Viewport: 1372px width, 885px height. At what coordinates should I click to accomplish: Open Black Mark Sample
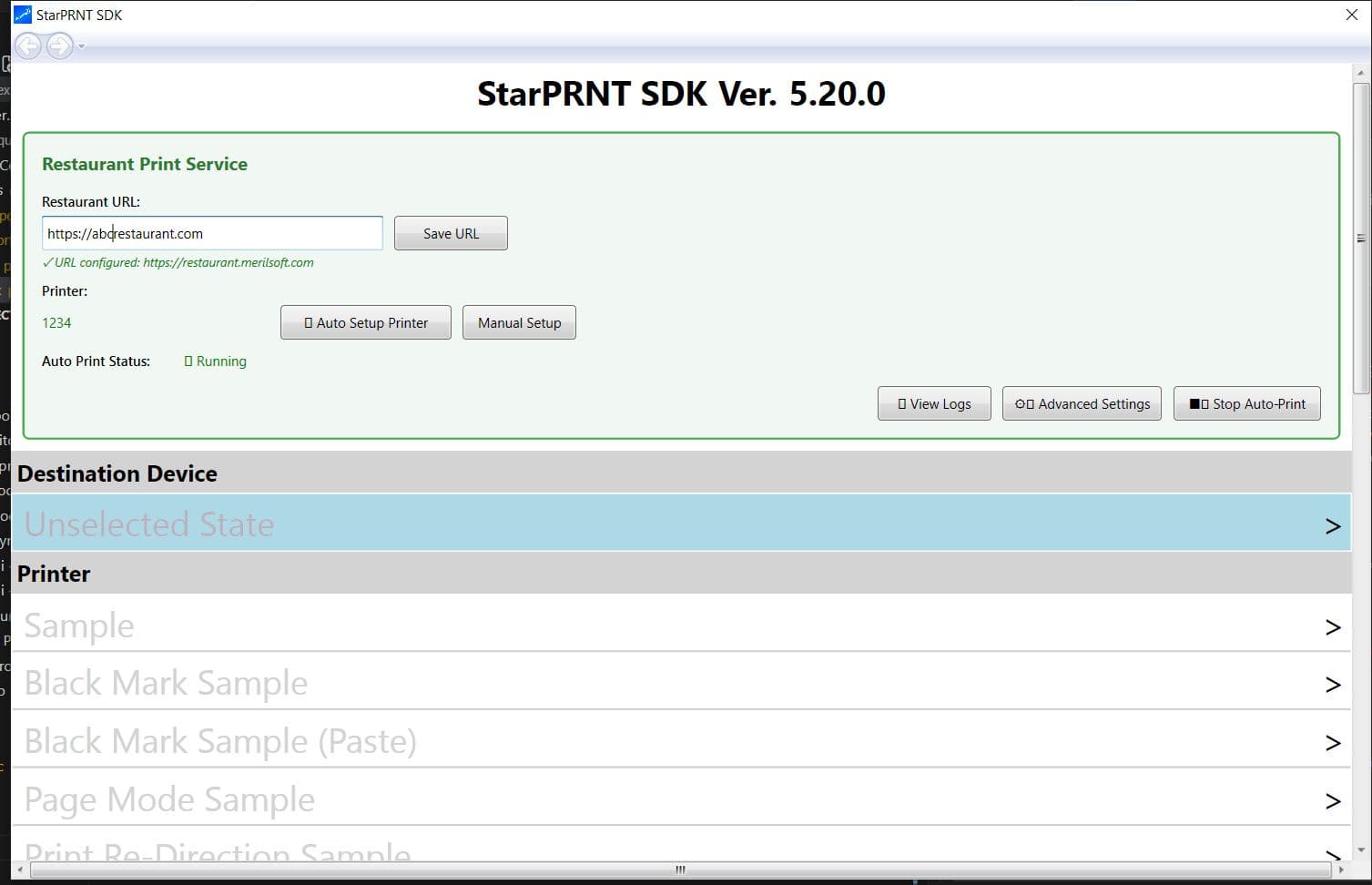pos(681,682)
